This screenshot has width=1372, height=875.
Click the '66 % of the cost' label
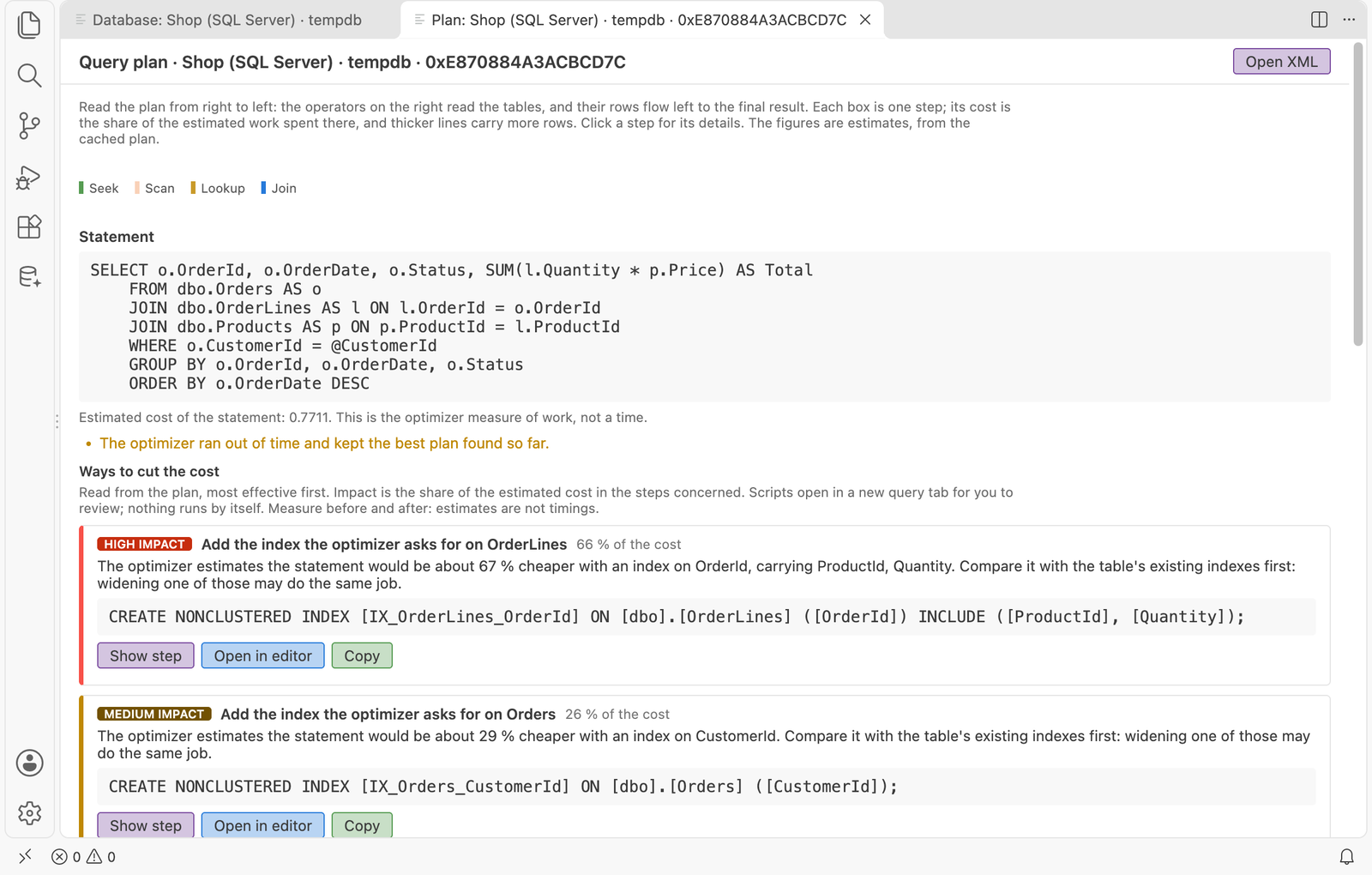click(x=629, y=545)
